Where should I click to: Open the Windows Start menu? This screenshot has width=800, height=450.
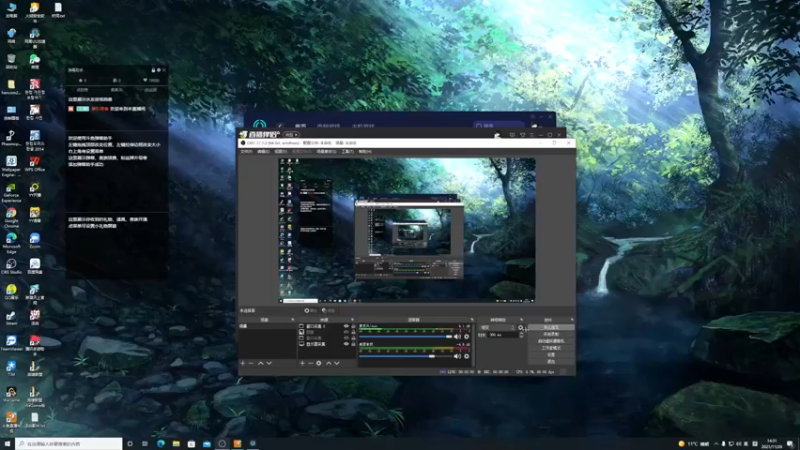click(x=7, y=444)
